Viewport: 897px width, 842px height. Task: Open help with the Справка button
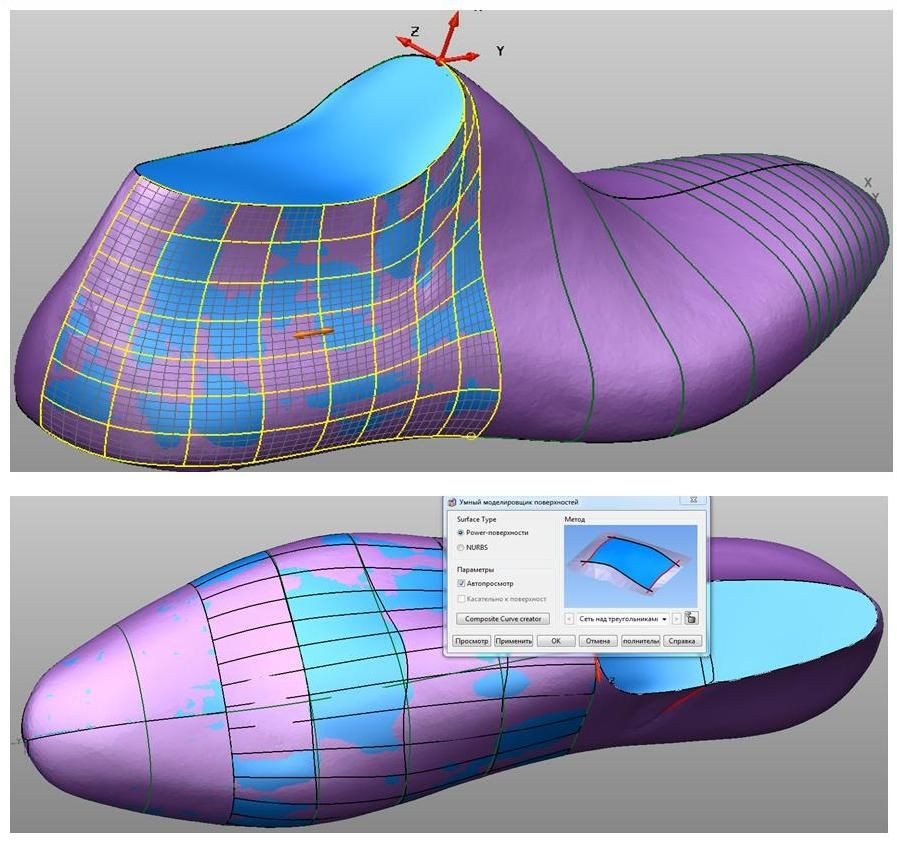(683, 641)
